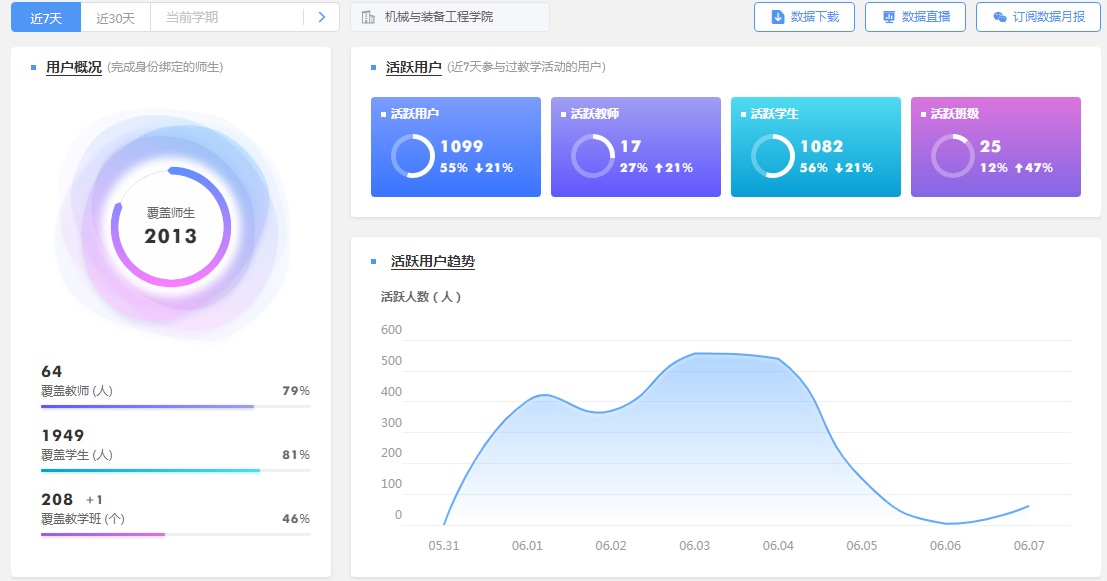Click the 06.03 date on the trend chart
This screenshot has height=581, width=1107.
694,546
